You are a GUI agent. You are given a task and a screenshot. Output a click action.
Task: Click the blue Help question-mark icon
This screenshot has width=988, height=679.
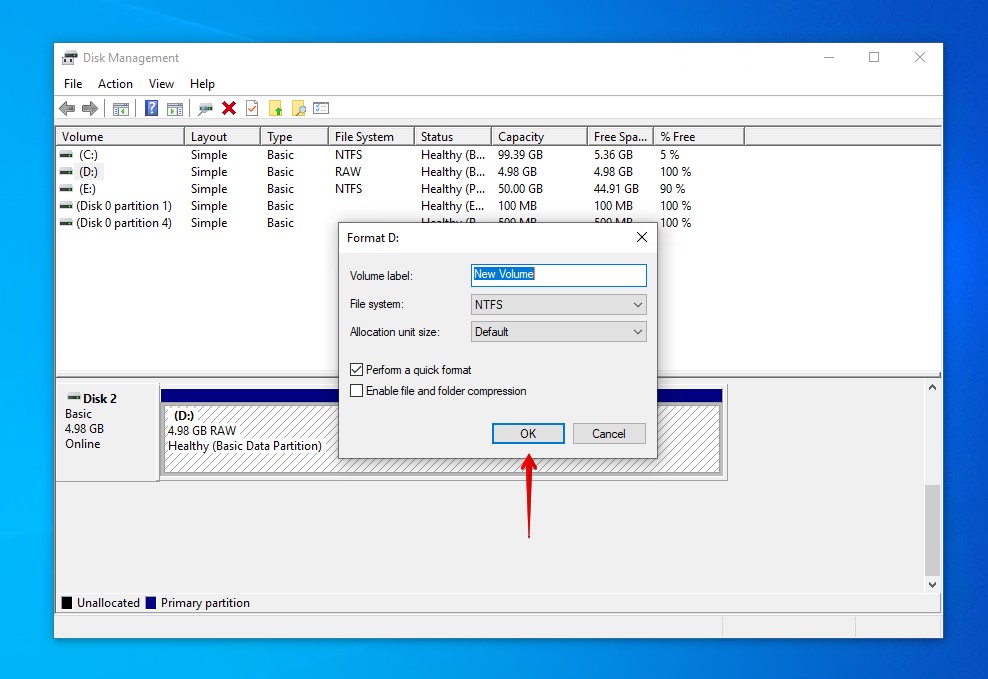151,108
